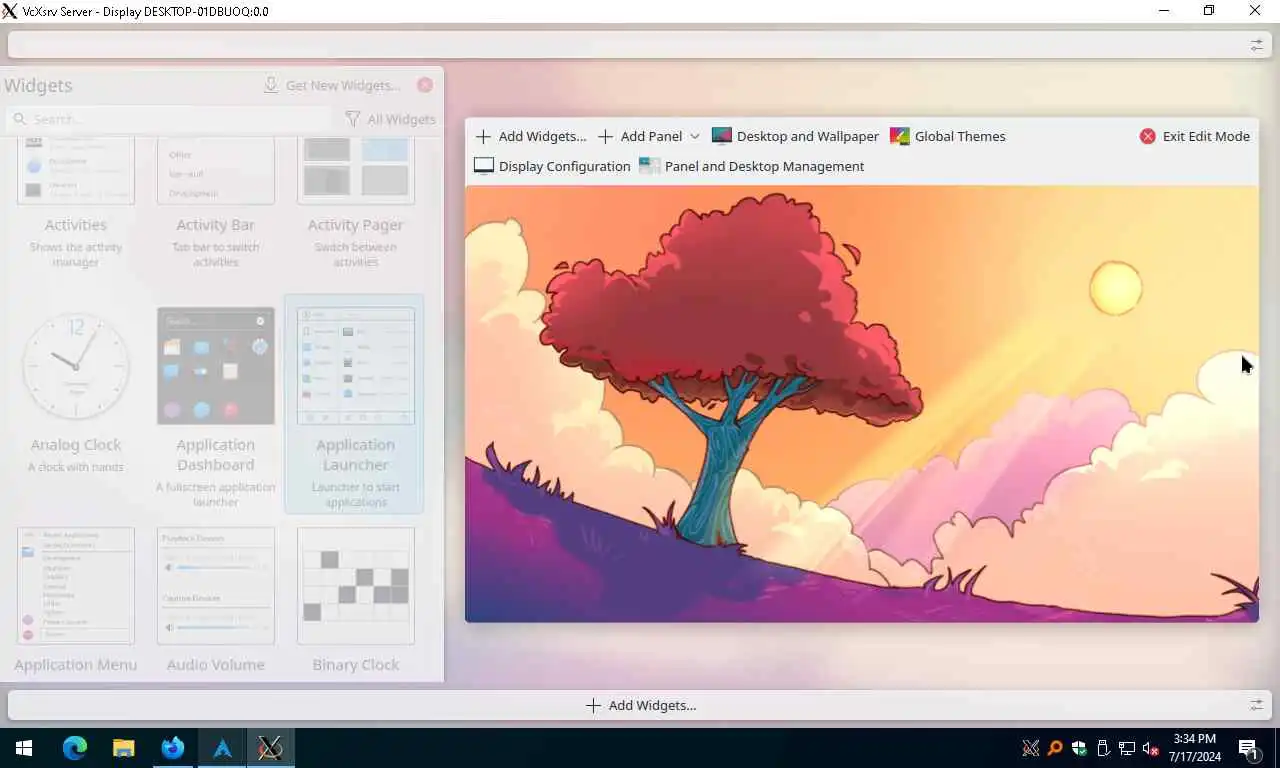Select the Activities widget
1280x768 pixels.
(x=75, y=204)
